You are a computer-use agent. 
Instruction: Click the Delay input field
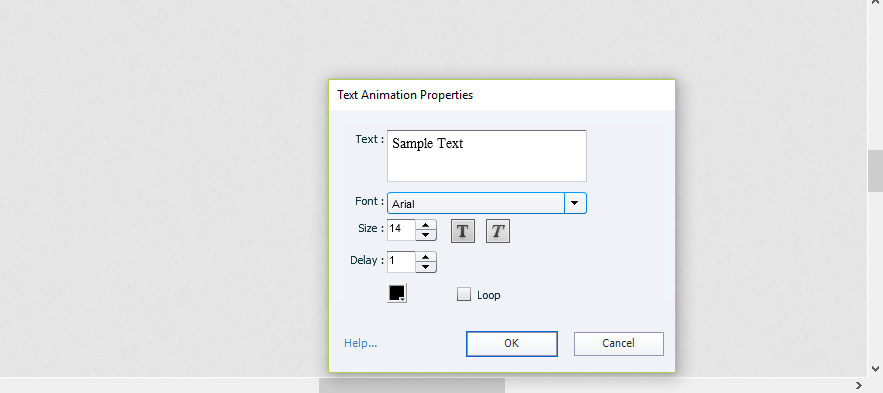pos(402,262)
